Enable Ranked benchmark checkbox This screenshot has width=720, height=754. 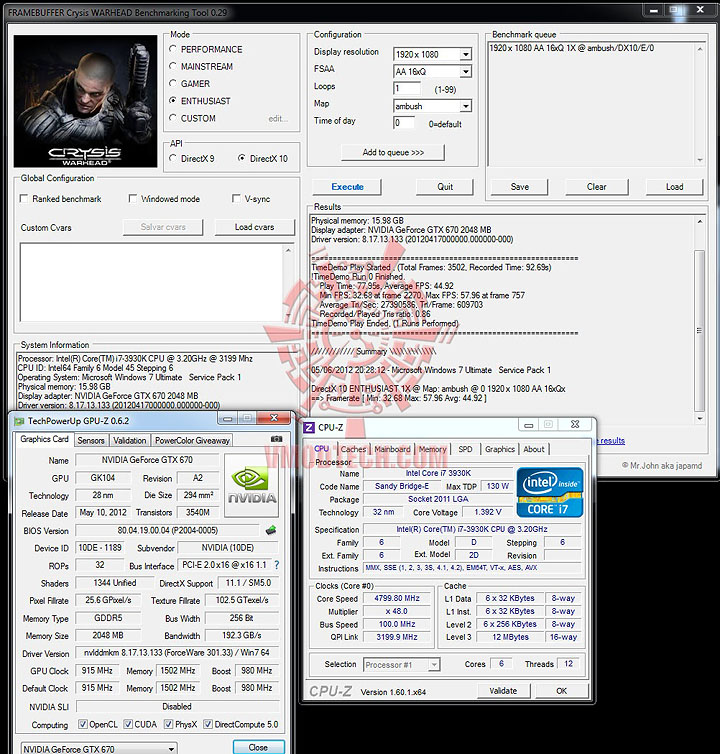point(24,198)
